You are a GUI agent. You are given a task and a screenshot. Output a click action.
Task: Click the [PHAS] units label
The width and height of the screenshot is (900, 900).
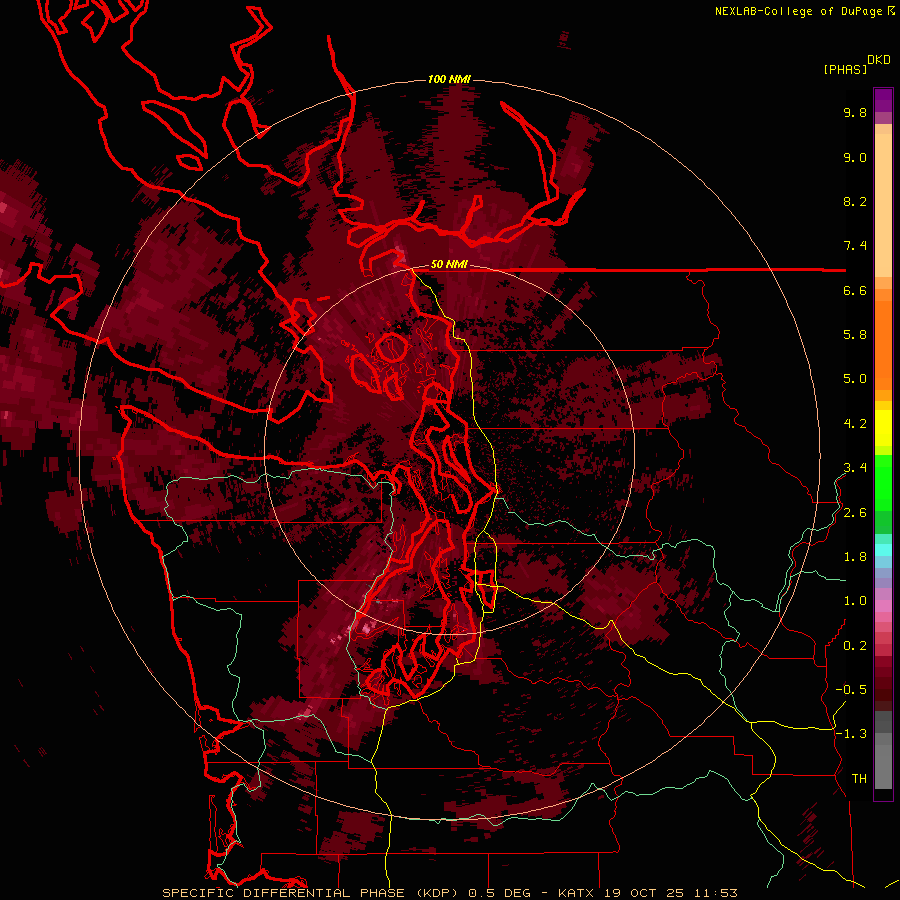click(845, 69)
